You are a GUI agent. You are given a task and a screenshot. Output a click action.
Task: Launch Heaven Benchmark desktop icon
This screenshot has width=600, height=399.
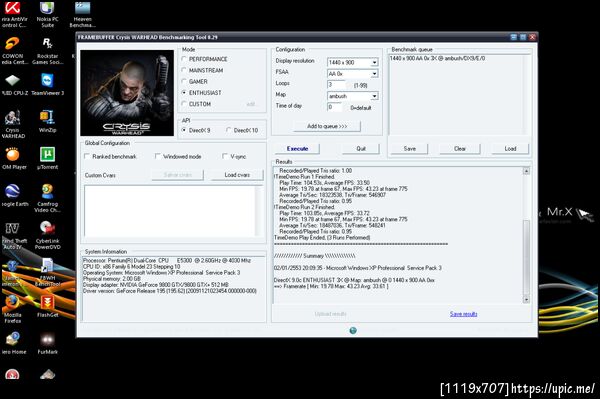click(x=82, y=15)
